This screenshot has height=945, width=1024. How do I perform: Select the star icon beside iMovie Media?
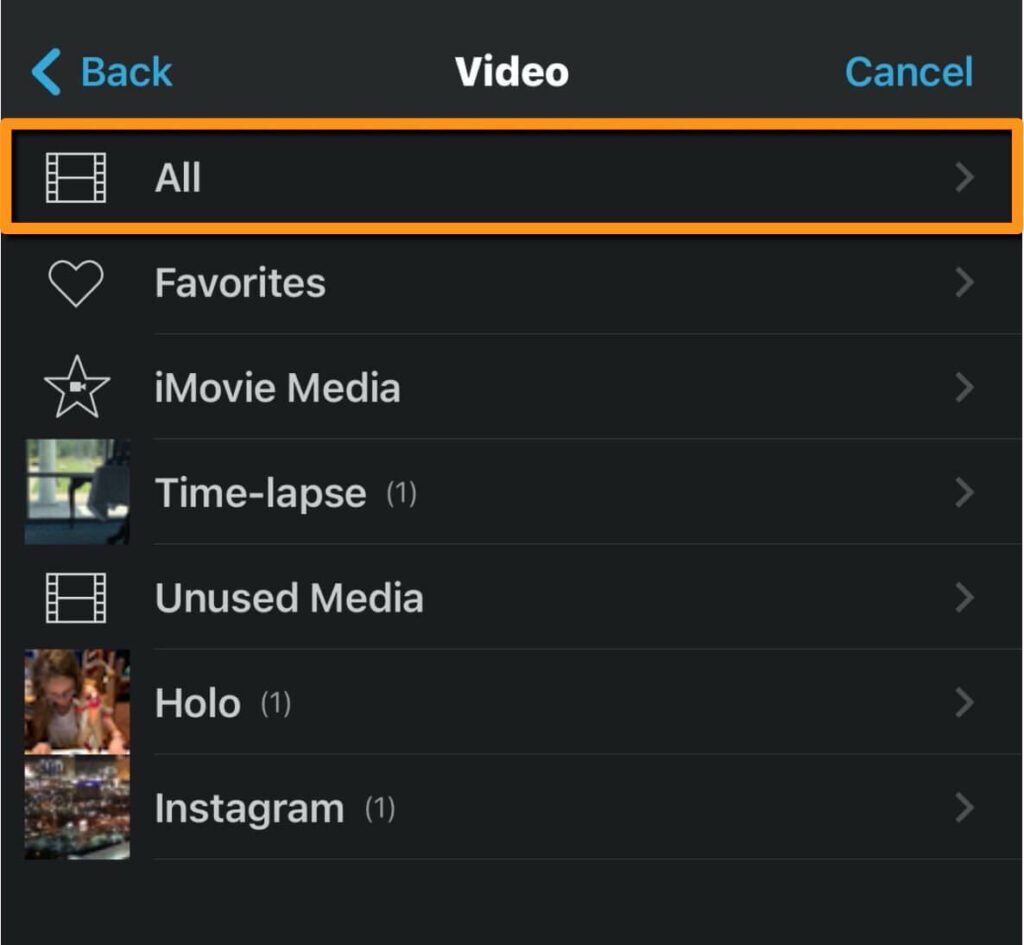[76, 387]
